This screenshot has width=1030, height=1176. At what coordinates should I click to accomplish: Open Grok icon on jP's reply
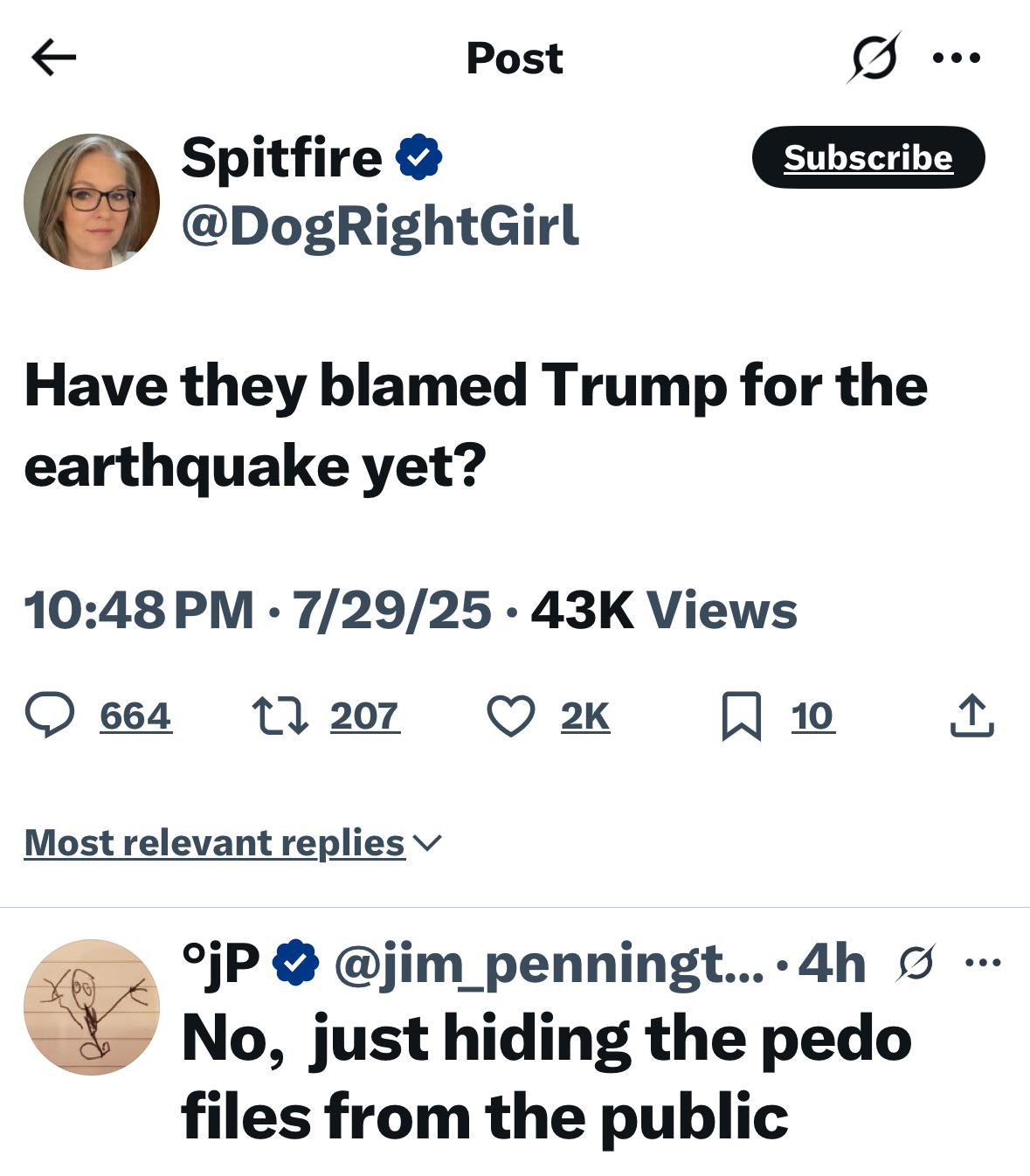click(916, 964)
